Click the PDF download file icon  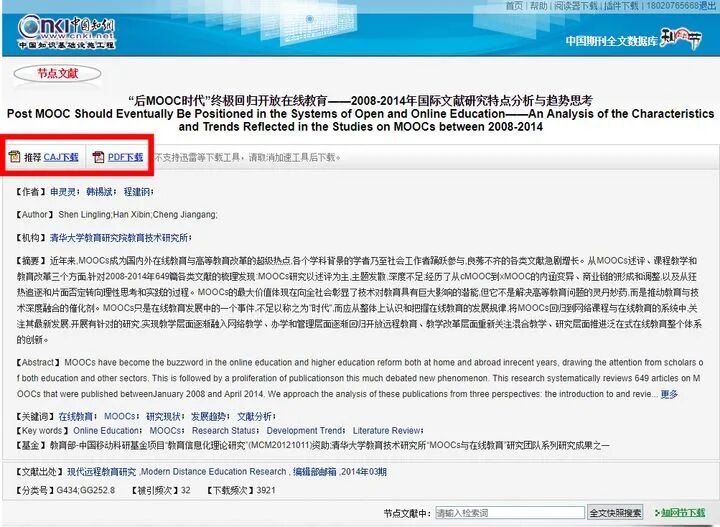coord(98,157)
